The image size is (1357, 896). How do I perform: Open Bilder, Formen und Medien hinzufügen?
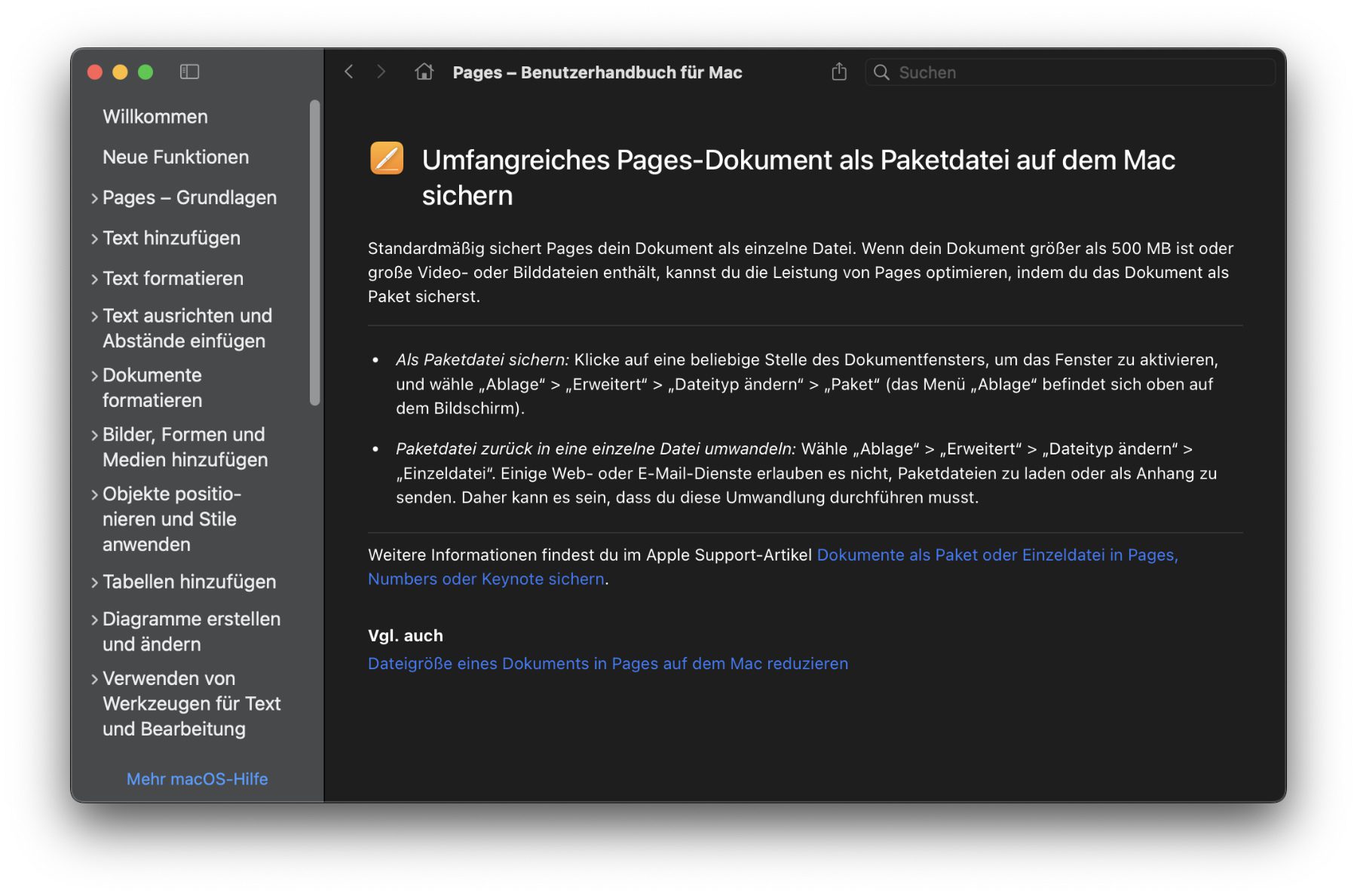point(185,447)
